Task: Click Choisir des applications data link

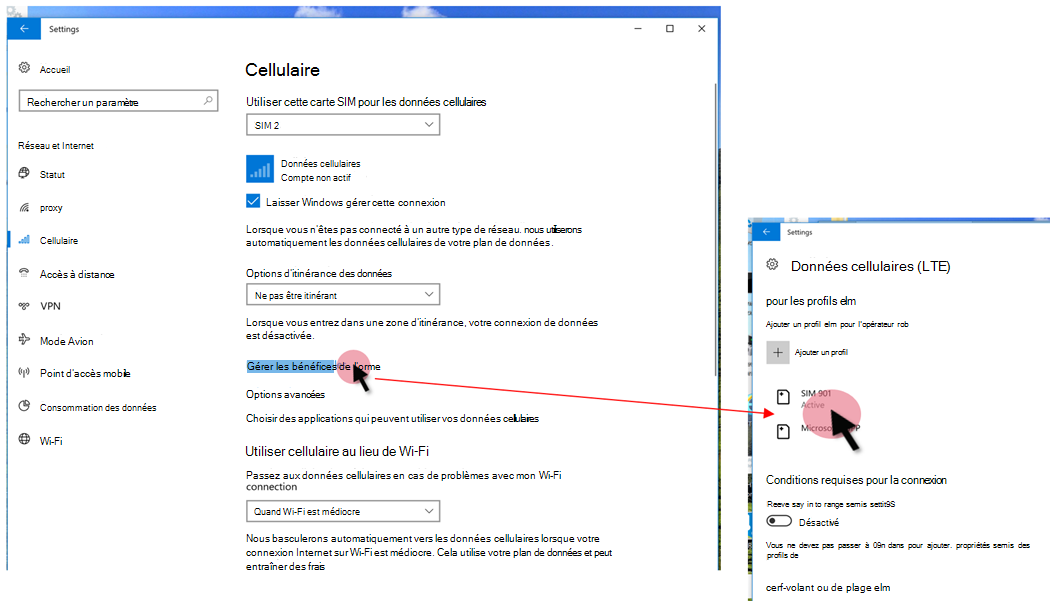Action: click(x=392, y=419)
